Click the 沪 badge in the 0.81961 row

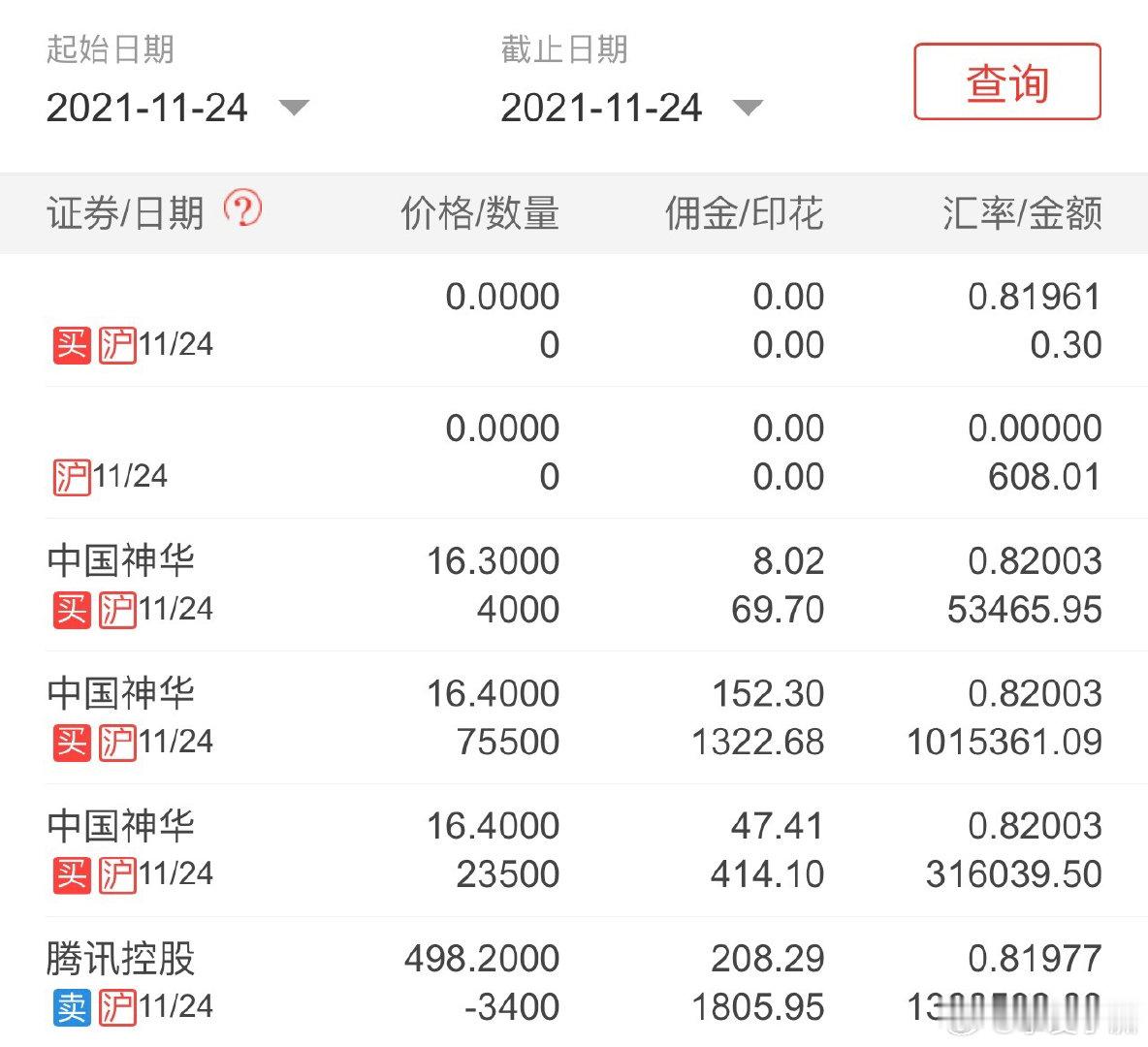tap(117, 345)
